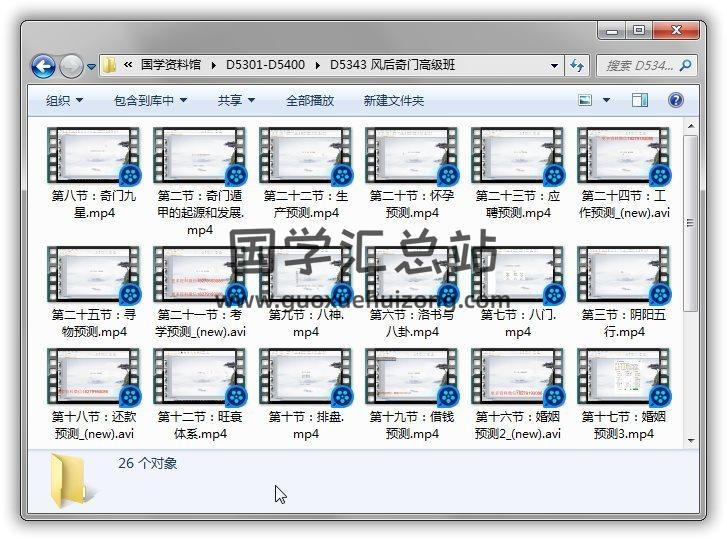Viewport: 727px width, 541px height.
Task: Click the magnifier icon in search box
Action: [x=686, y=66]
